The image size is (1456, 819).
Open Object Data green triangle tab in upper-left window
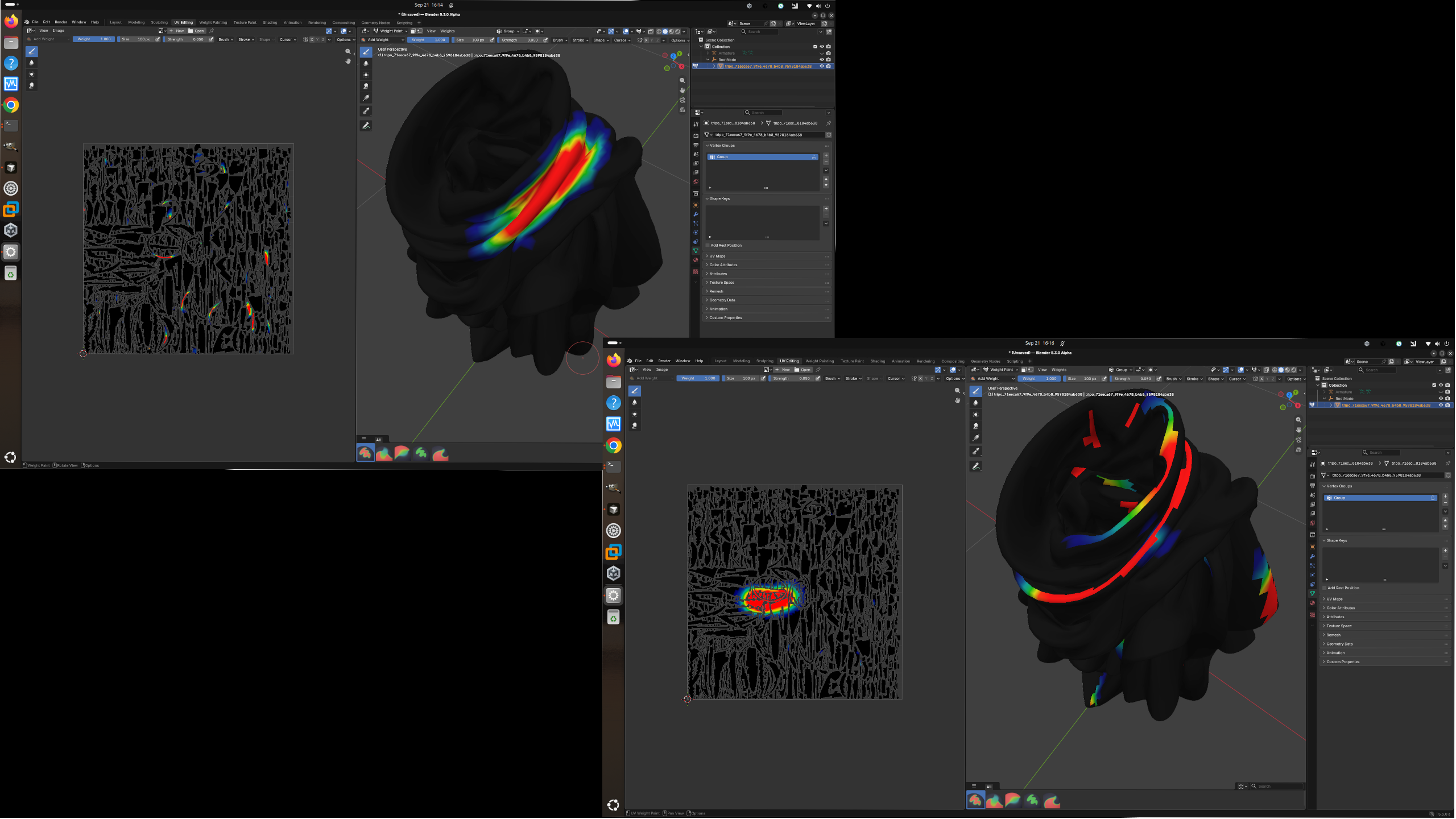[x=696, y=251]
